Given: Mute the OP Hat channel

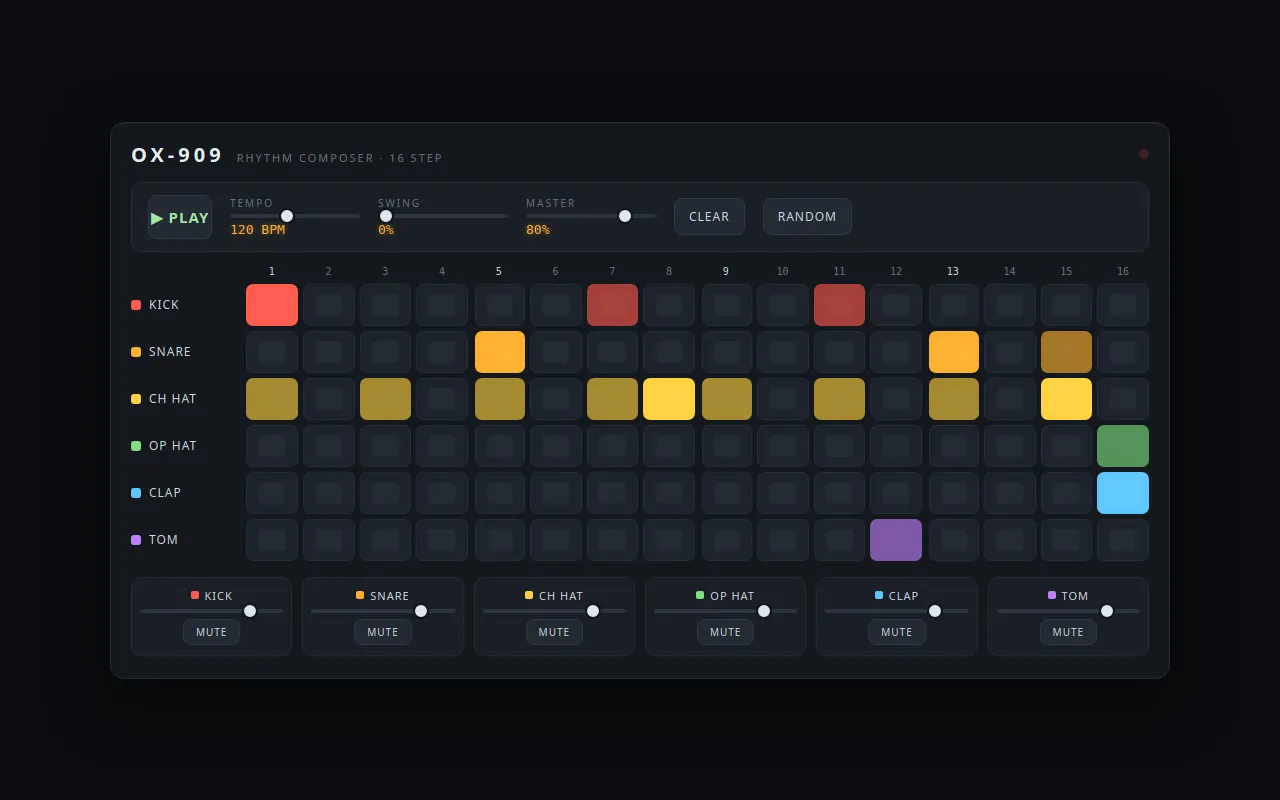Looking at the screenshot, I should 725,632.
